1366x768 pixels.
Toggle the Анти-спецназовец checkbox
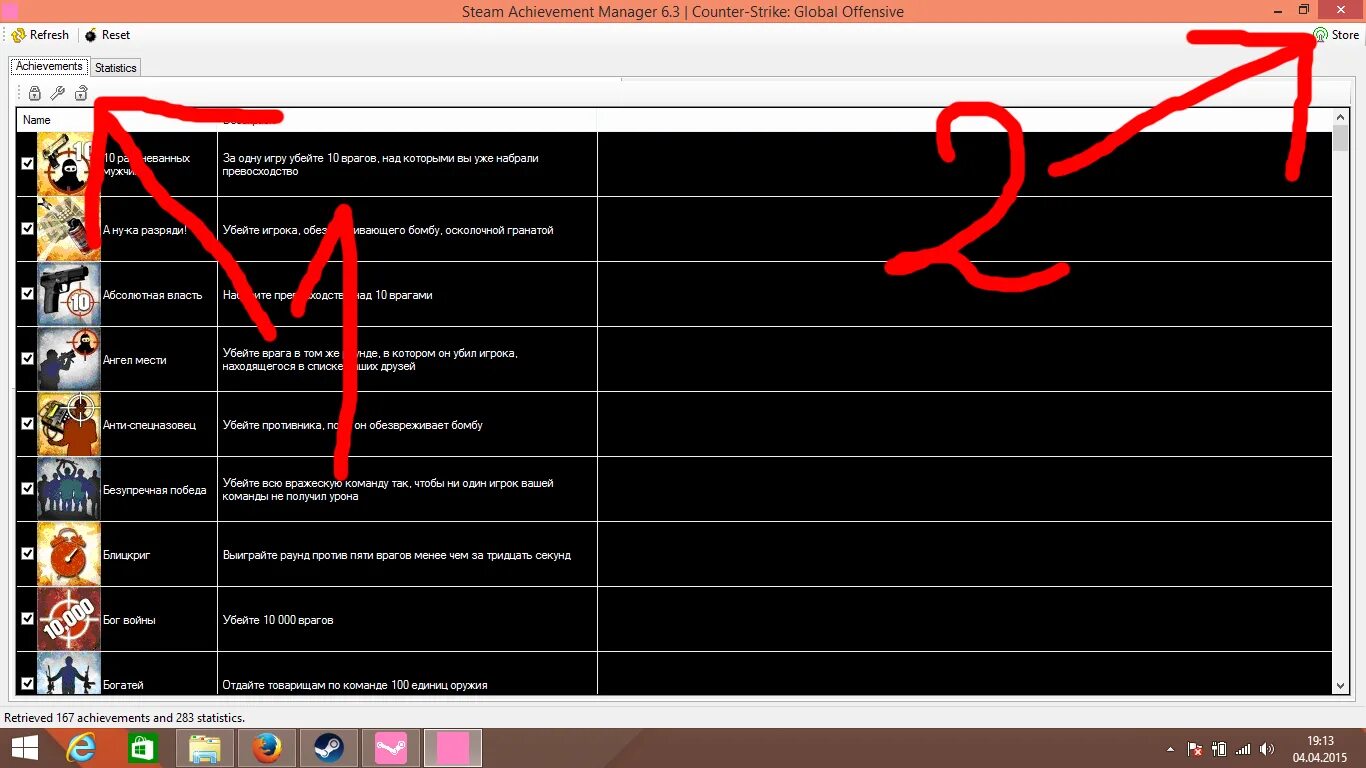pyautogui.click(x=28, y=424)
